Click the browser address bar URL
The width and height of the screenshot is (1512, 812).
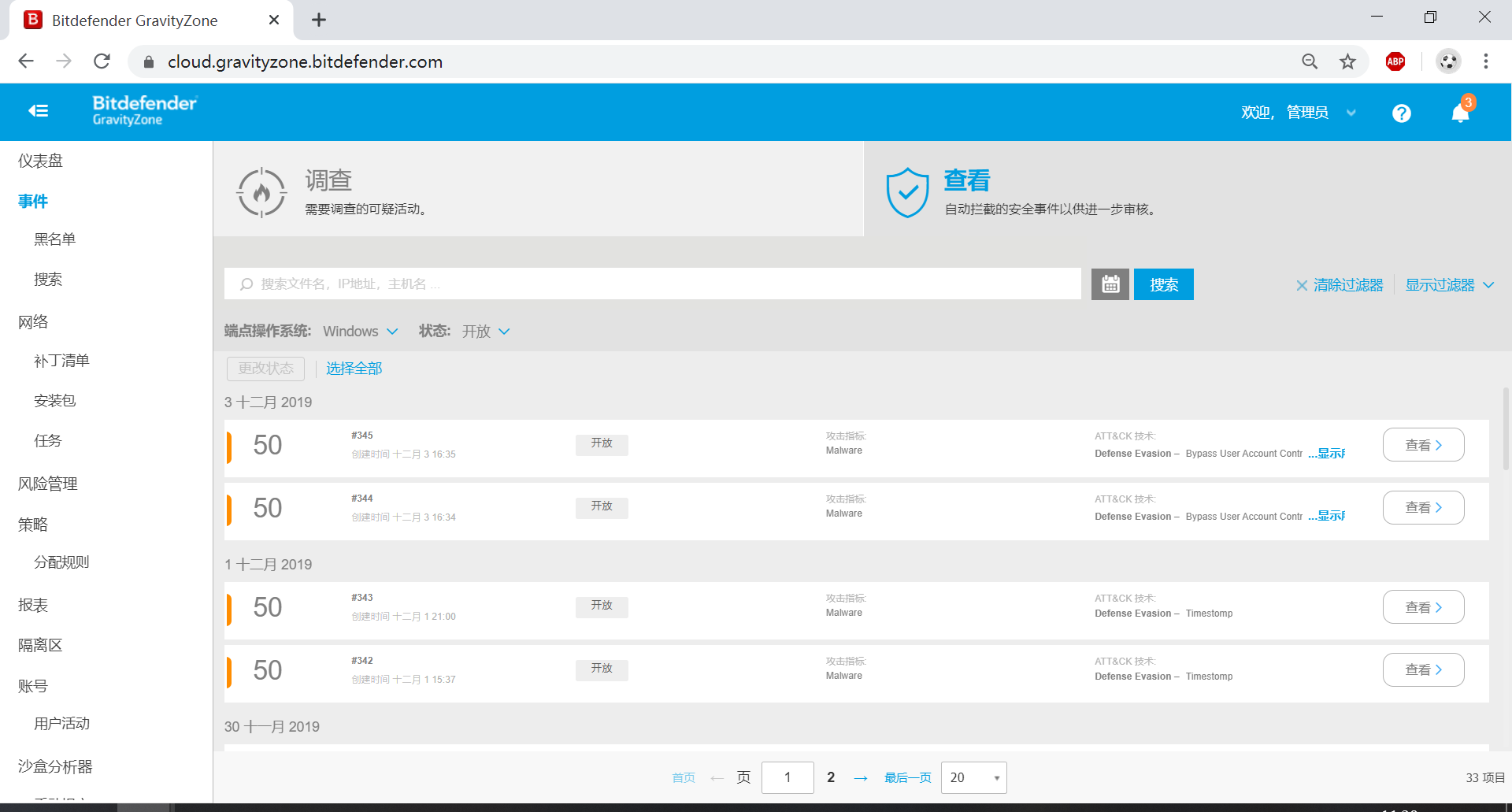pos(305,61)
